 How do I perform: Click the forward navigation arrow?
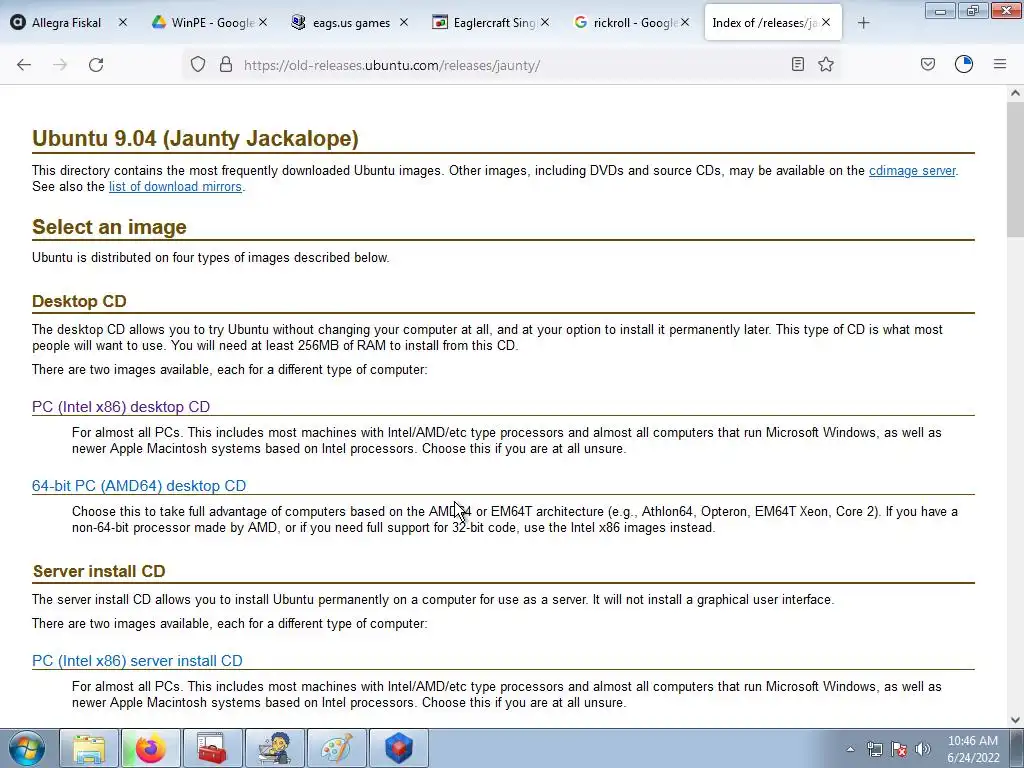(x=60, y=65)
